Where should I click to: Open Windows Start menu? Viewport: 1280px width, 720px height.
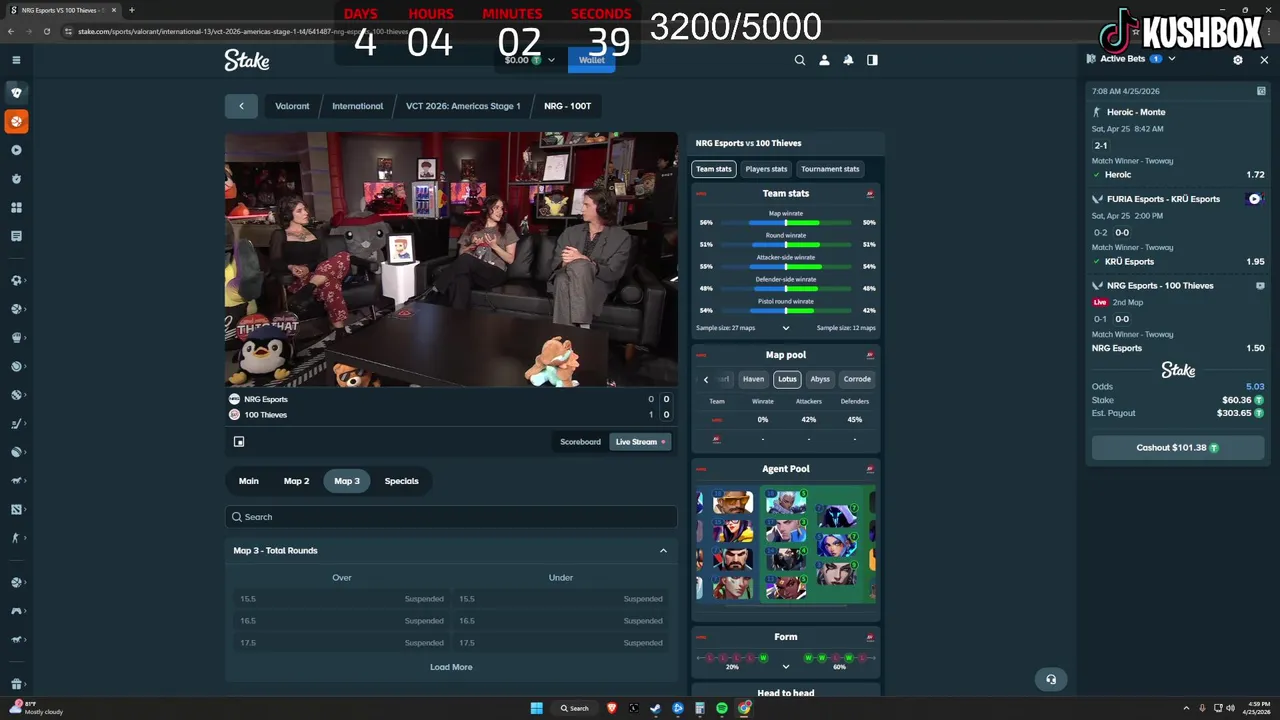click(x=537, y=708)
